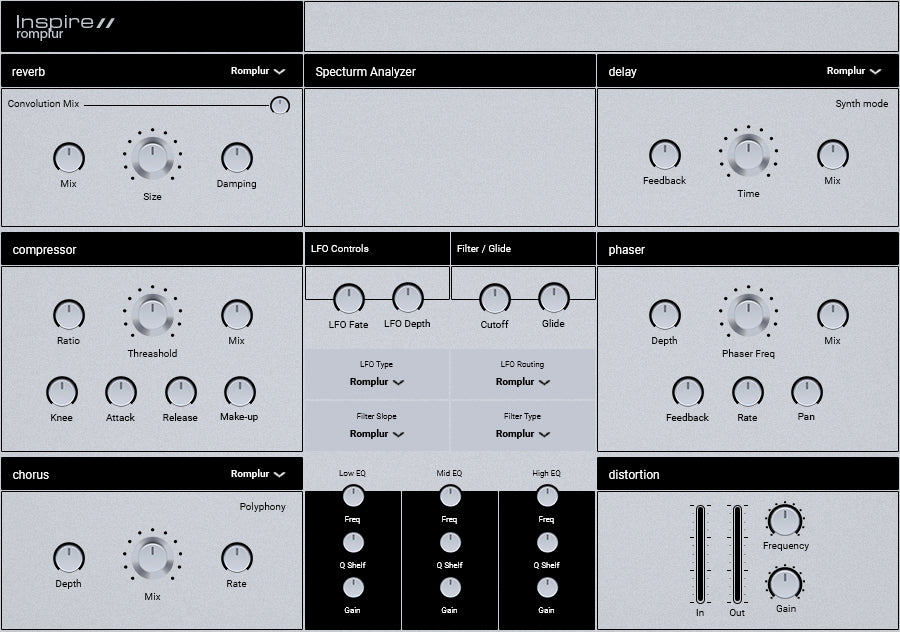Click the delay Time knob

[x=748, y=153]
